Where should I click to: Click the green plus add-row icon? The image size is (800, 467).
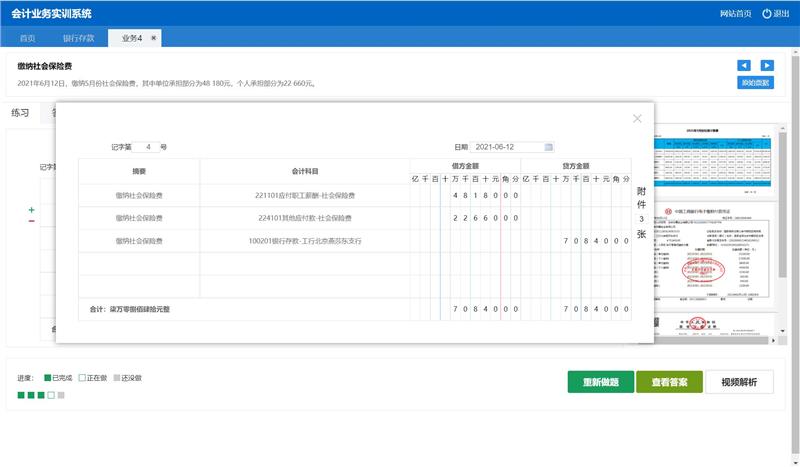click(32, 210)
